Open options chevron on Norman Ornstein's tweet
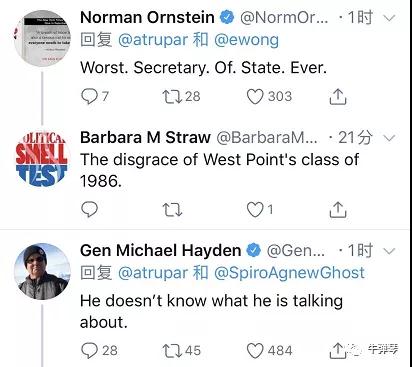The height and width of the screenshot is (367, 412). click(x=389, y=18)
